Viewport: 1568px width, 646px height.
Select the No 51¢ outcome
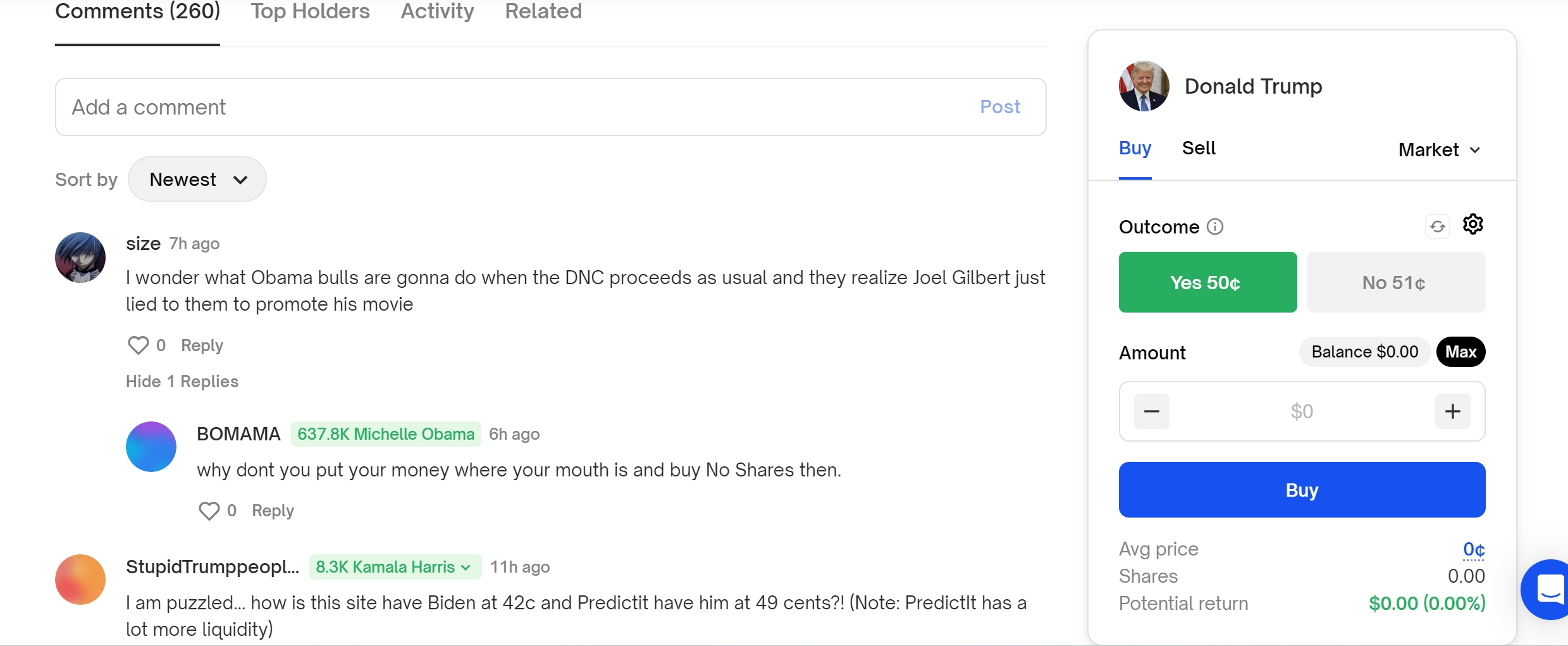point(1396,282)
